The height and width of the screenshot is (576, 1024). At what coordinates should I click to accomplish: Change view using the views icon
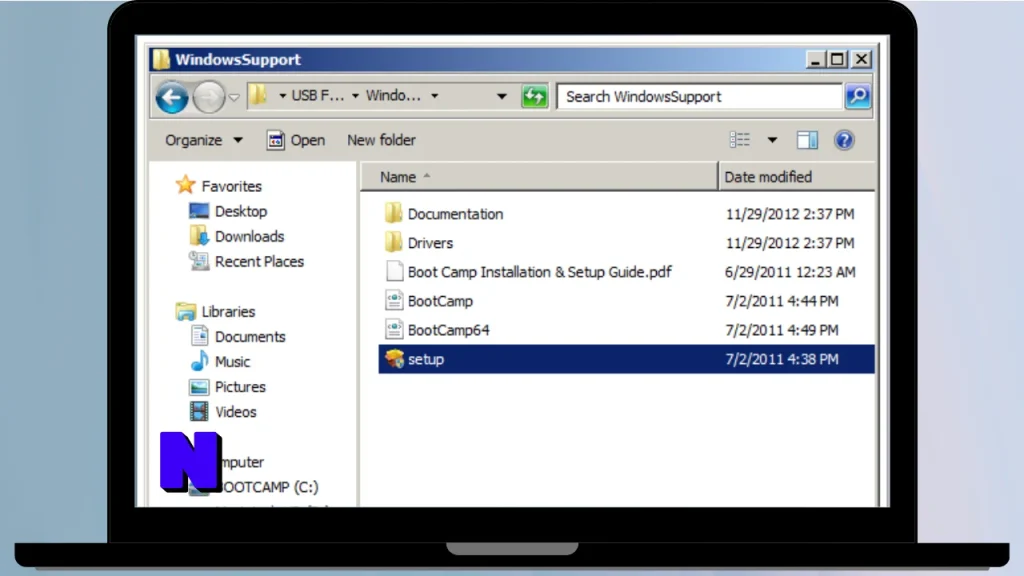pos(740,140)
